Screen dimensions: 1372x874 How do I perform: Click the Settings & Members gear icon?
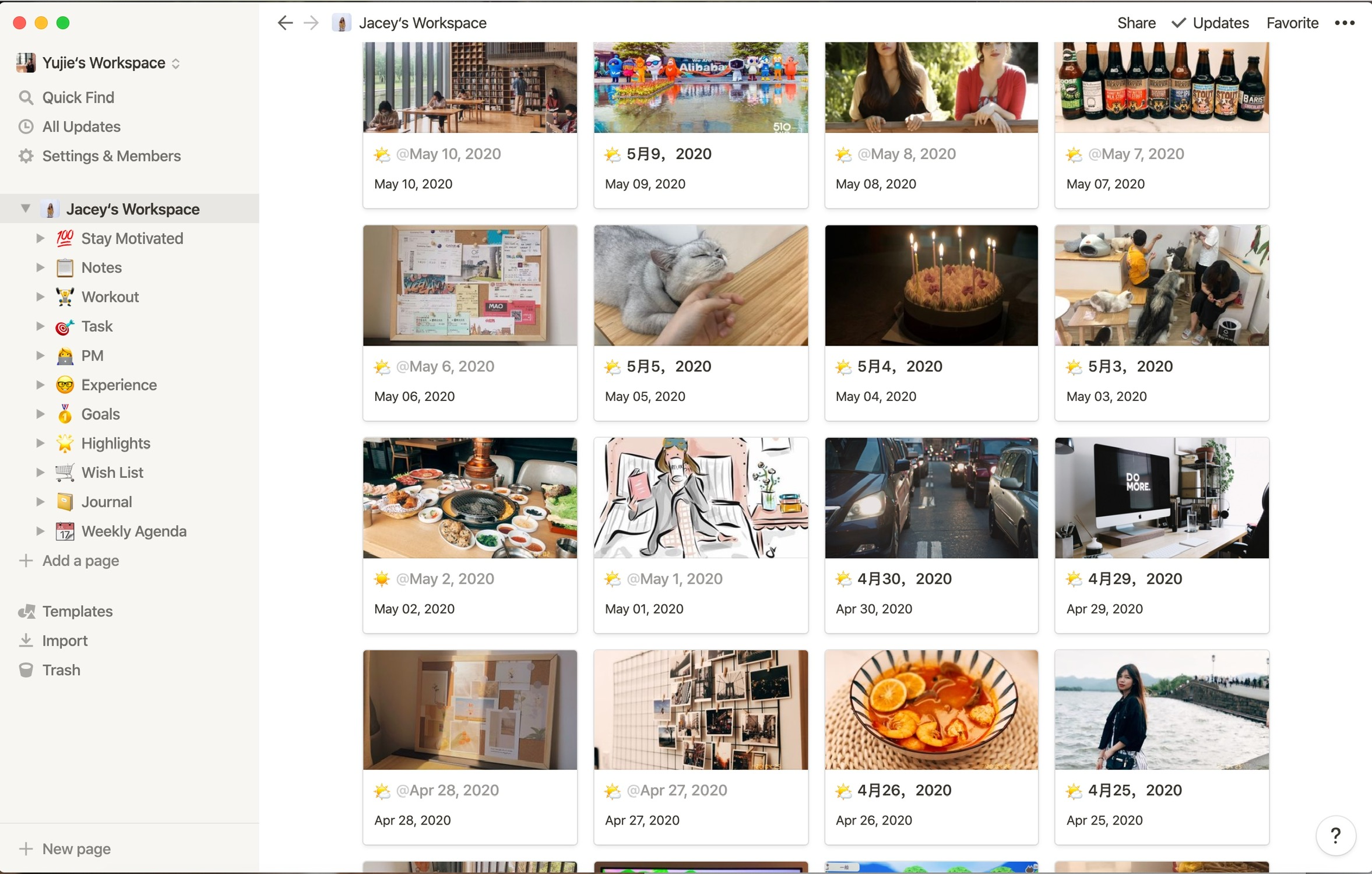click(x=26, y=156)
